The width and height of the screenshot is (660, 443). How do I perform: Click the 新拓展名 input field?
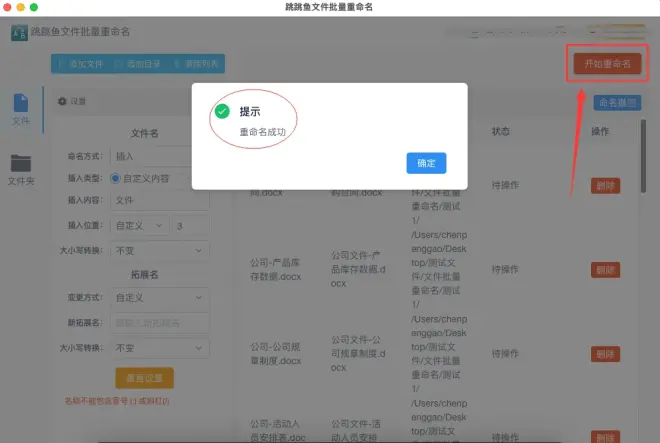pyautogui.click(x=160, y=323)
